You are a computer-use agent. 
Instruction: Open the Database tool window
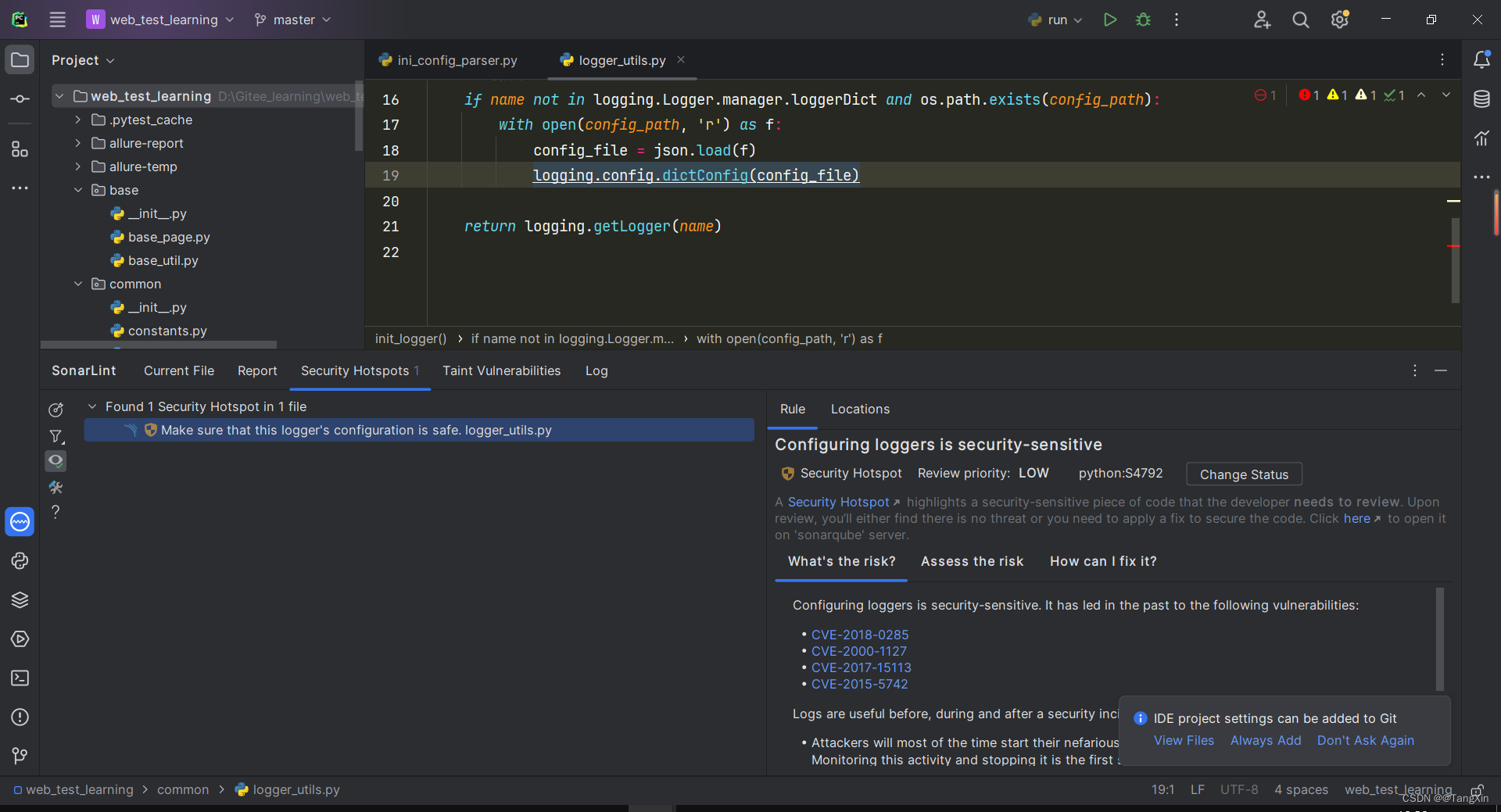(1481, 99)
